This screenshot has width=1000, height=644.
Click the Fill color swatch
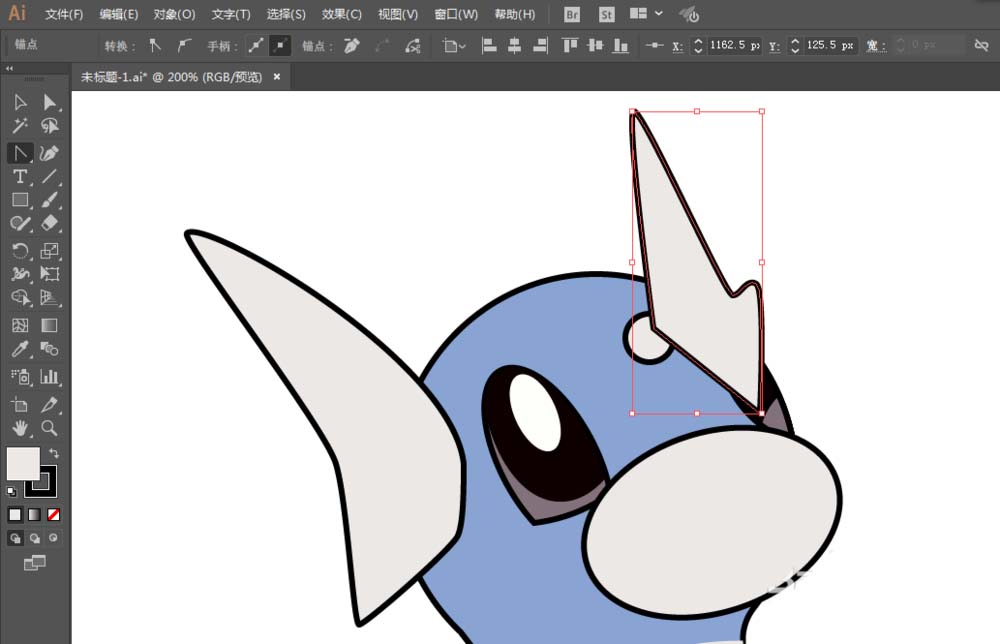pyautogui.click(x=23, y=464)
